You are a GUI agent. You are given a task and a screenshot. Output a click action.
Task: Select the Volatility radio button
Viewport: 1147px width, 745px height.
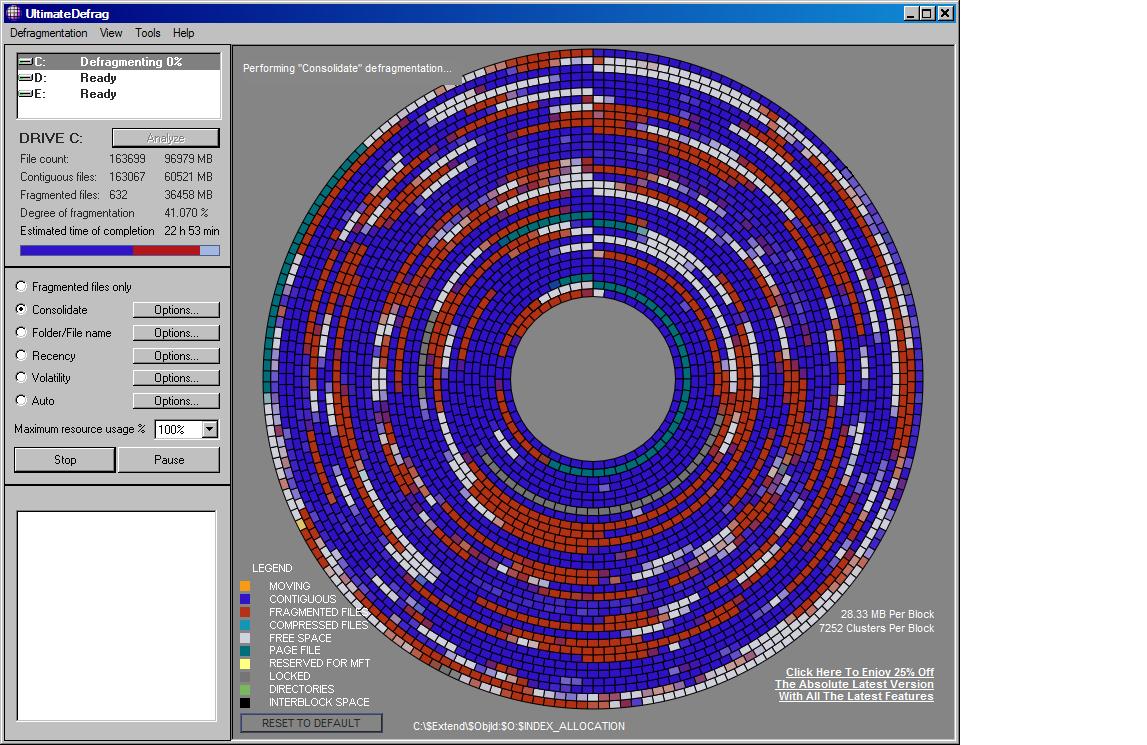(21, 378)
